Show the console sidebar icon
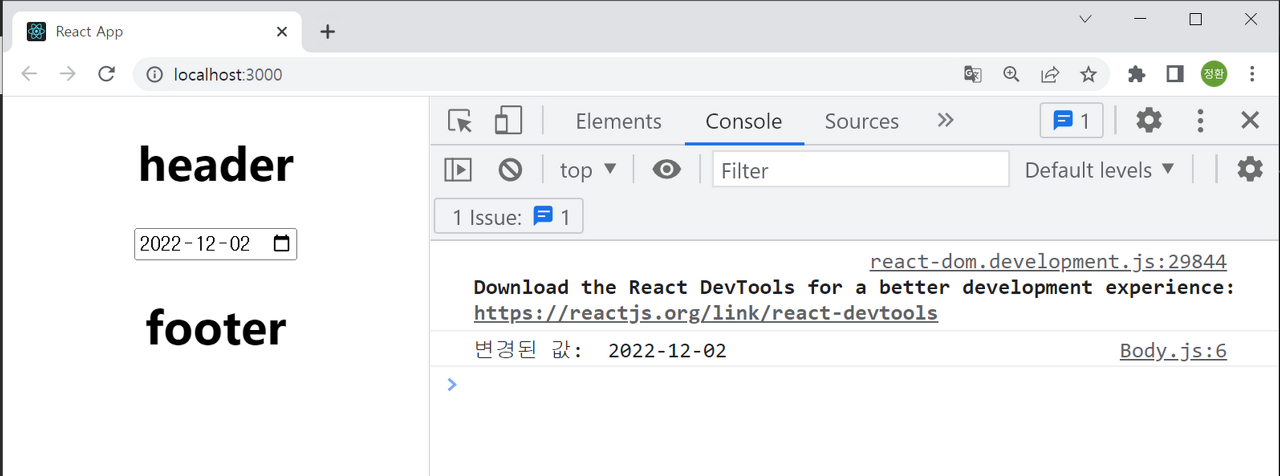Image resolution: width=1280 pixels, height=476 pixels. tap(458, 170)
